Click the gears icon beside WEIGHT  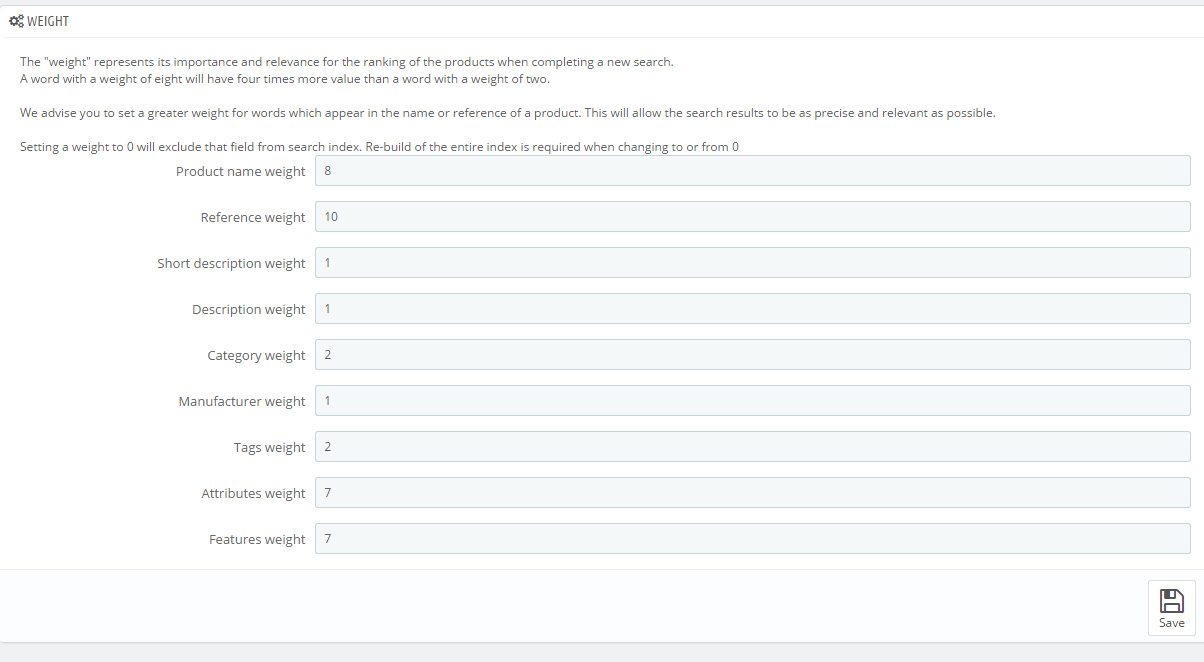[16, 21]
